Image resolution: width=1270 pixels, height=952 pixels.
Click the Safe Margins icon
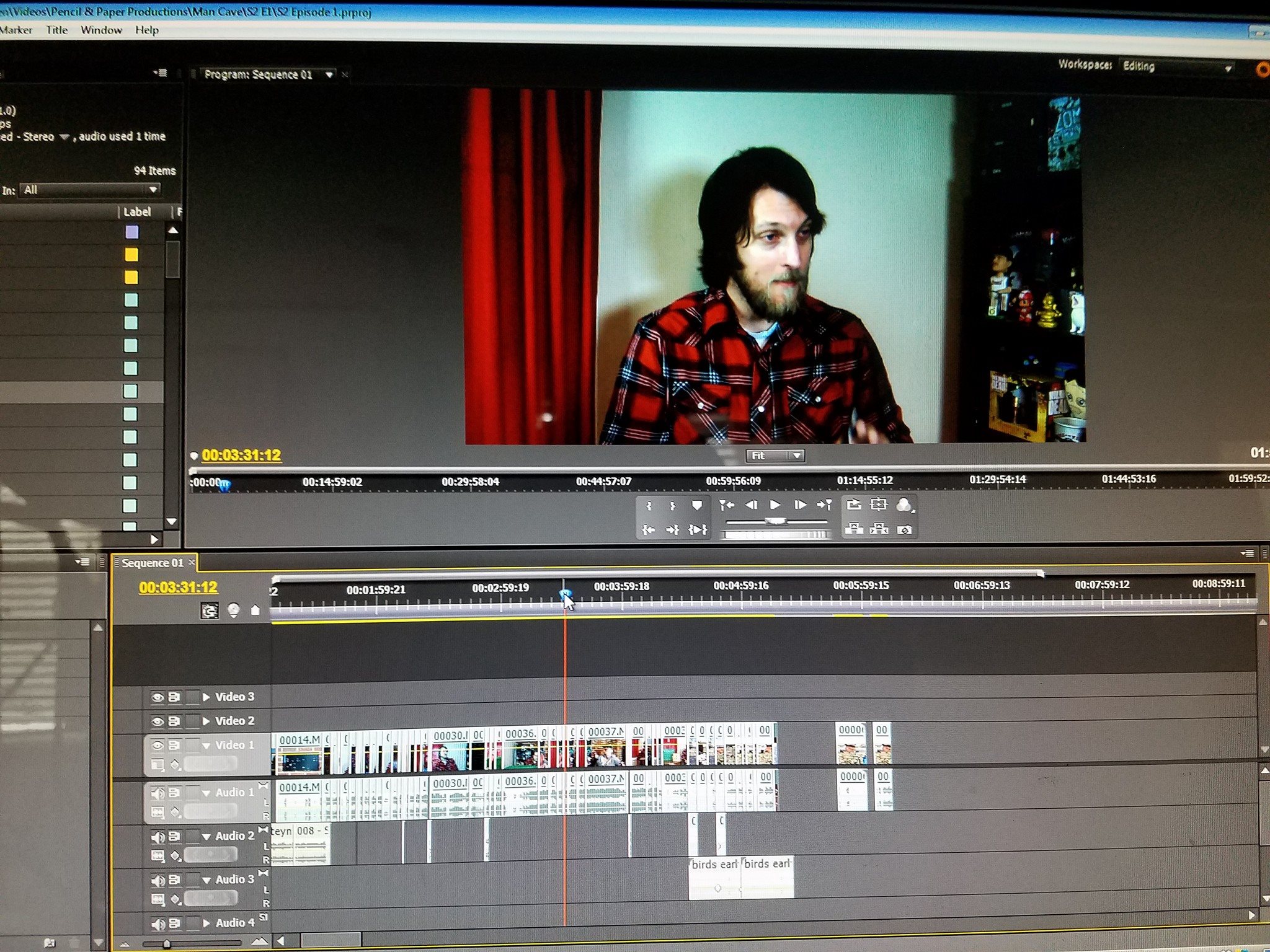pos(879,505)
